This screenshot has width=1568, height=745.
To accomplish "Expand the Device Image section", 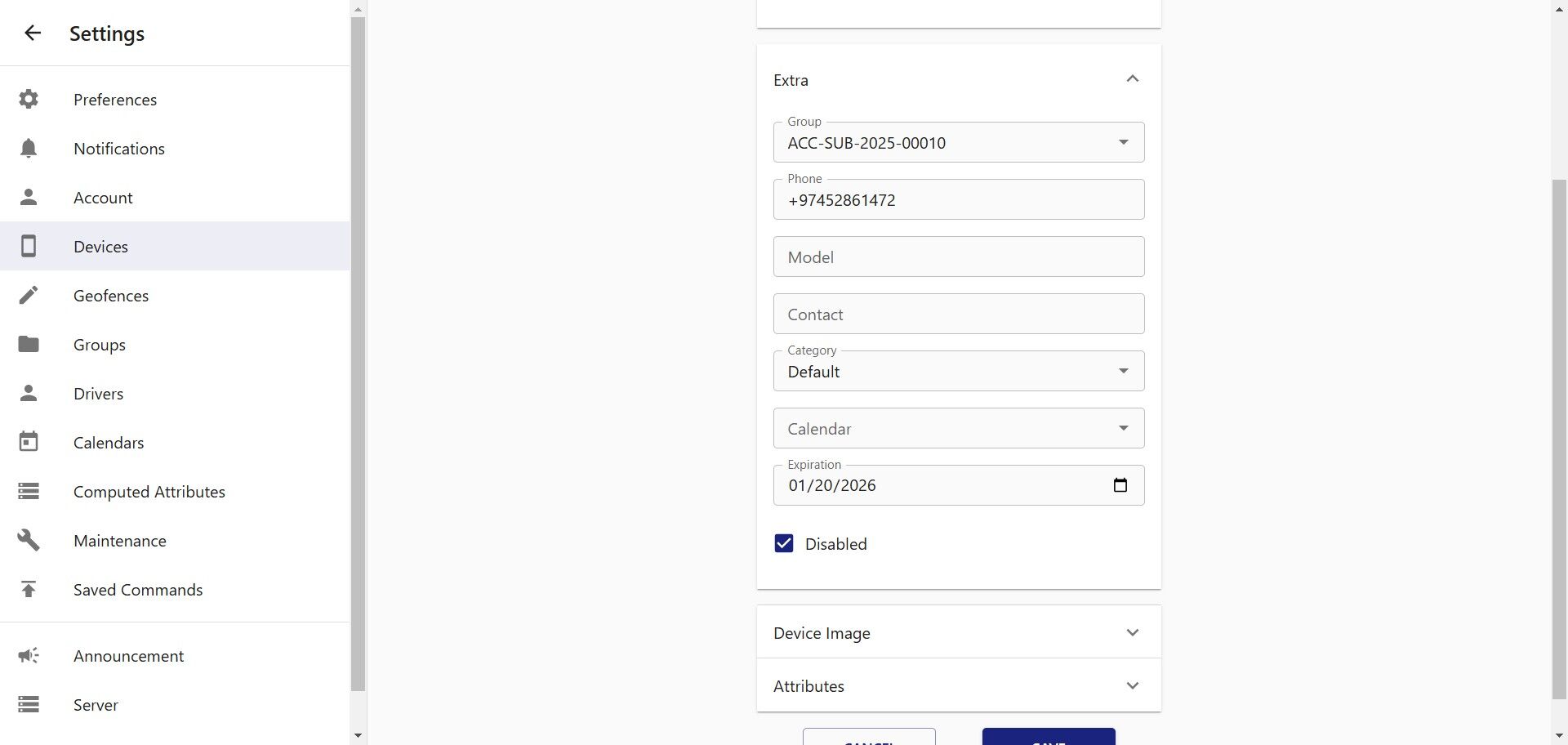I will click(959, 632).
